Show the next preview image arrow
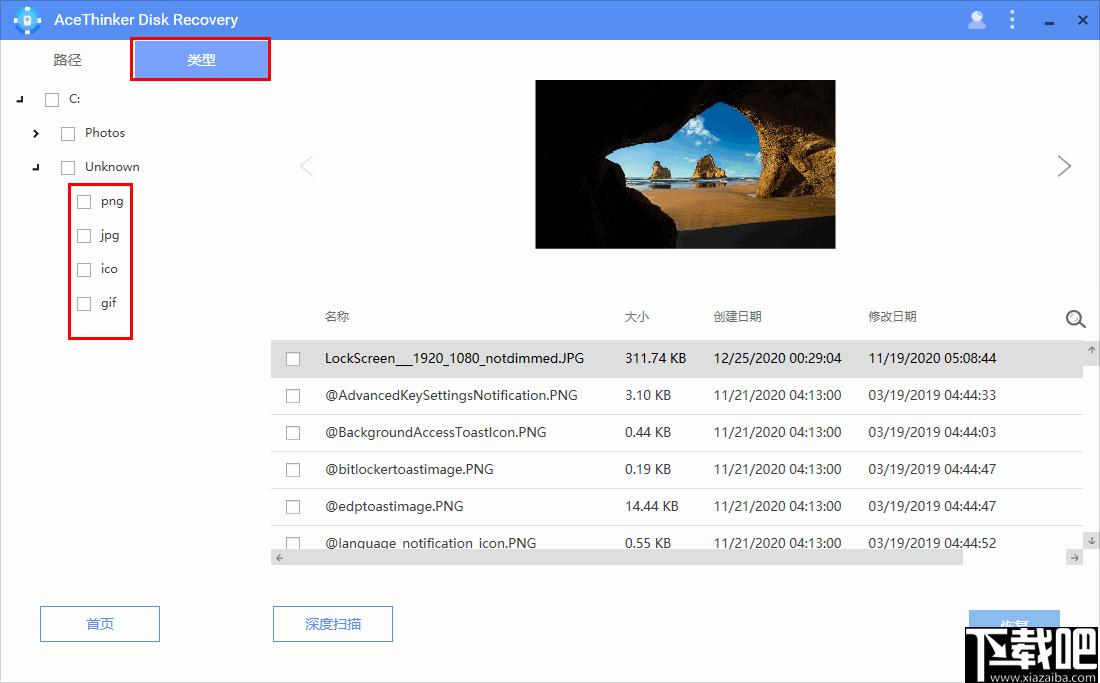The height and width of the screenshot is (683, 1100). pos(1064,166)
